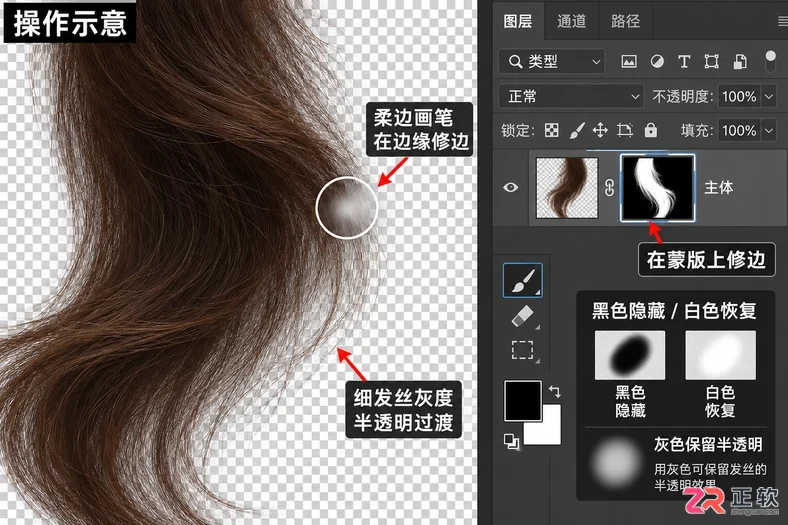Switch to the 路径 tab
The width and height of the screenshot is (788, 525).
point(625,21)
